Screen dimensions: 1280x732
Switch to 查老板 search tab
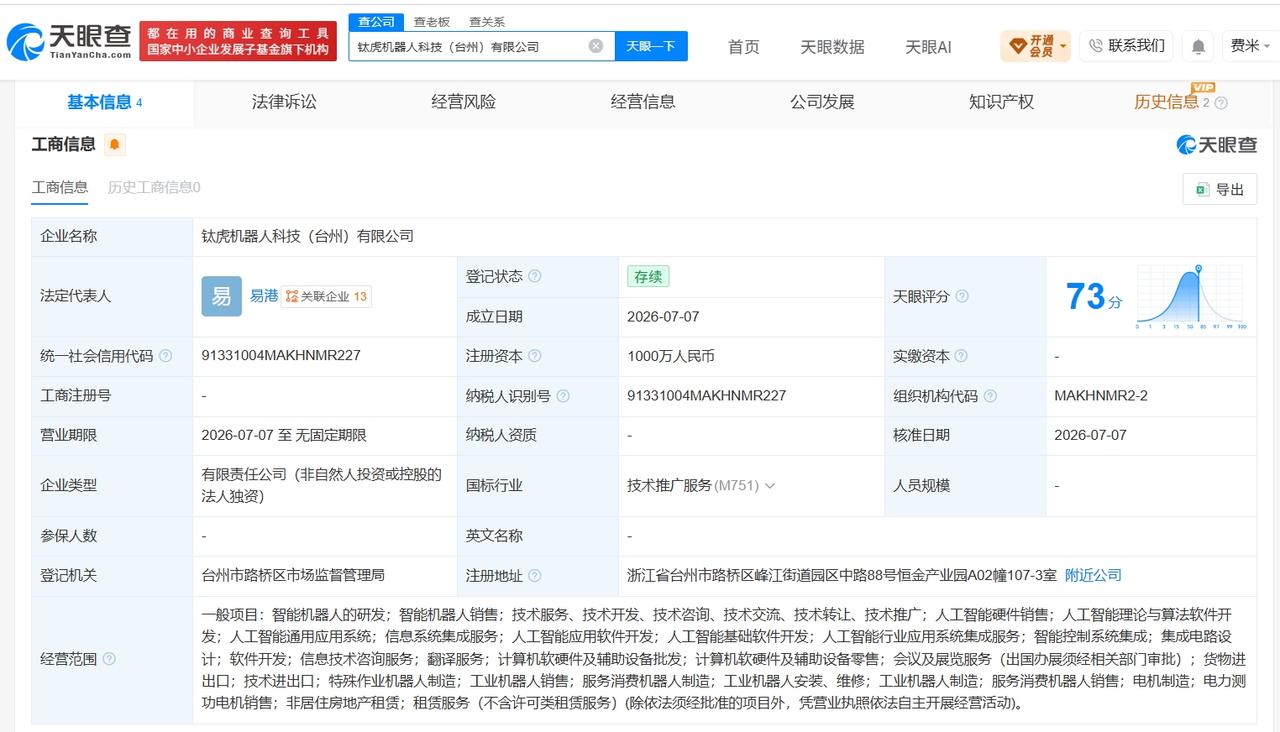click(432, 22)
